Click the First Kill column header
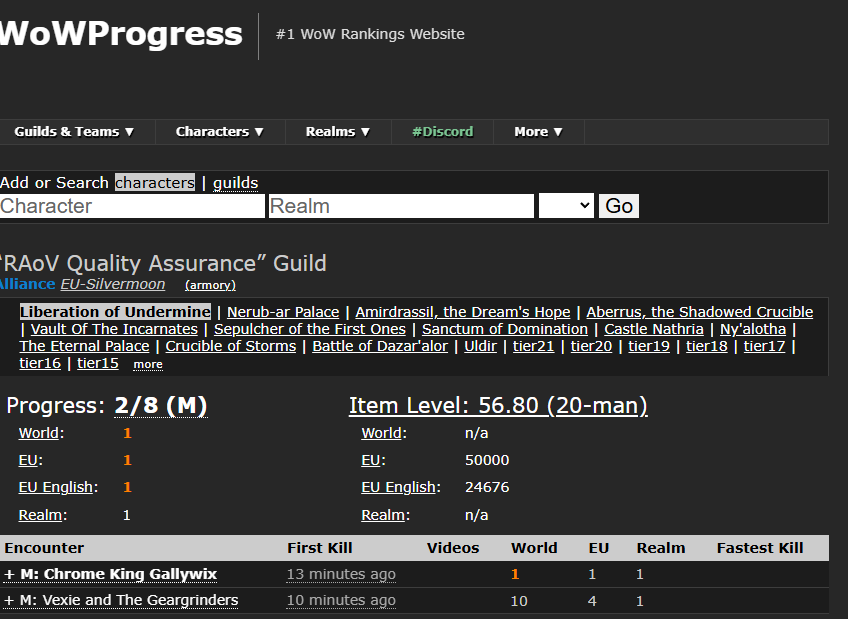 point(320,548)
